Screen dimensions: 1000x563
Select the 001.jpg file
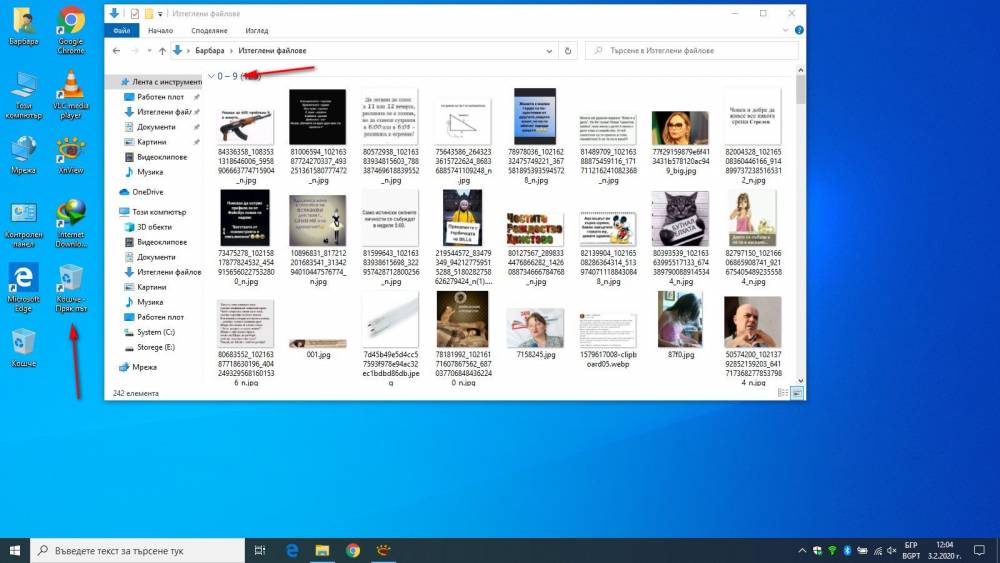pyautogui.click(x=318, y=347)
